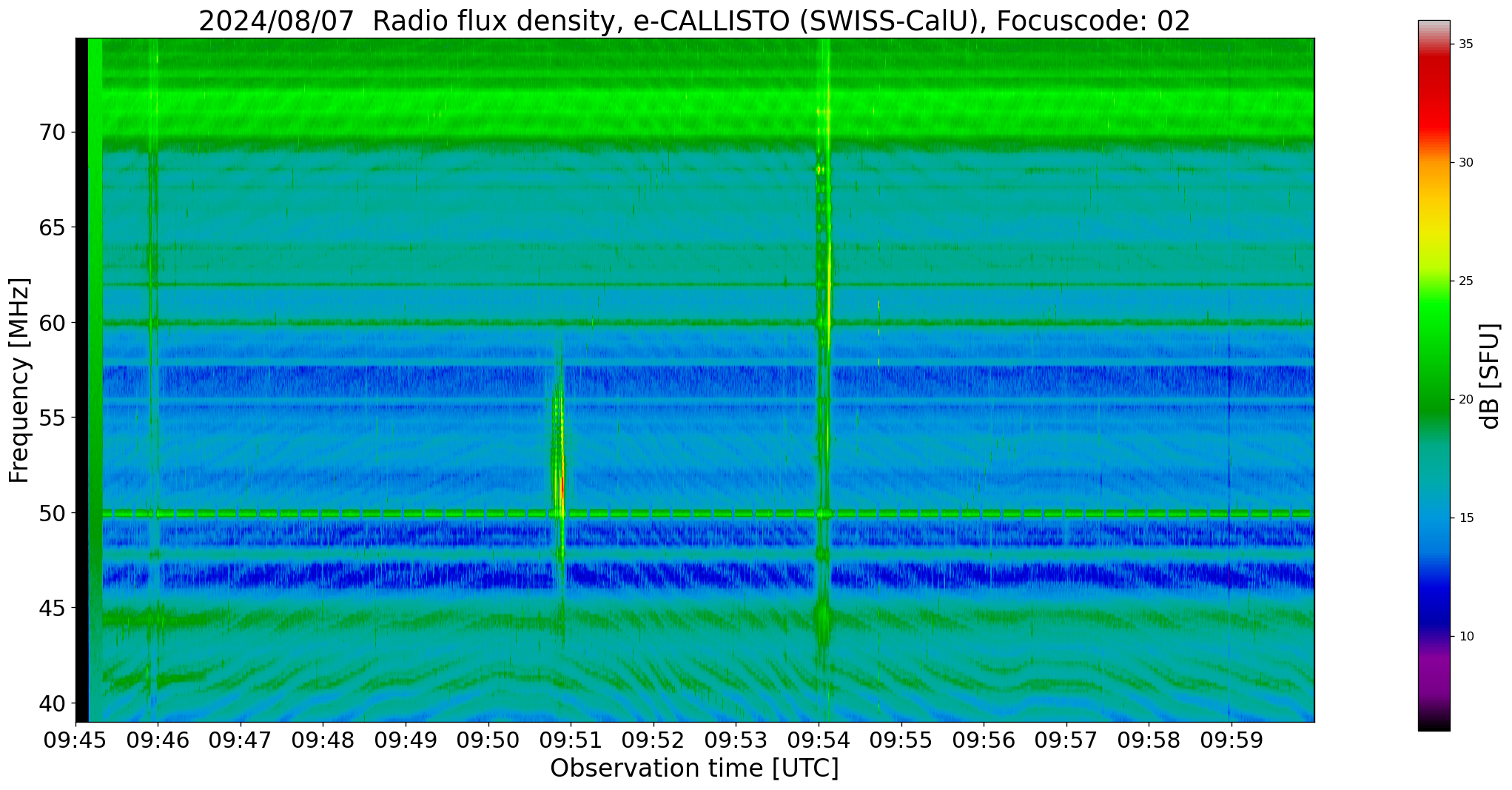Click the 09:53 time tick label

tap(736, 740)
